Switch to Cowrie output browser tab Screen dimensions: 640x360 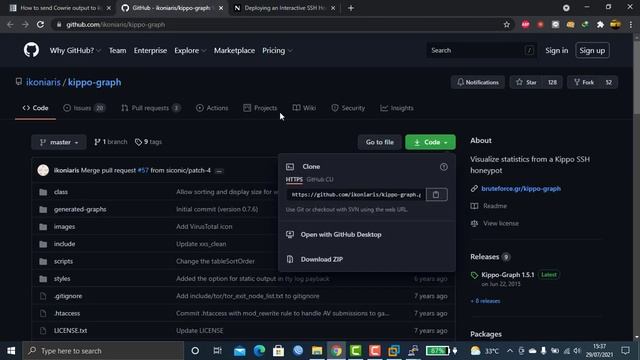pos(60,8)
